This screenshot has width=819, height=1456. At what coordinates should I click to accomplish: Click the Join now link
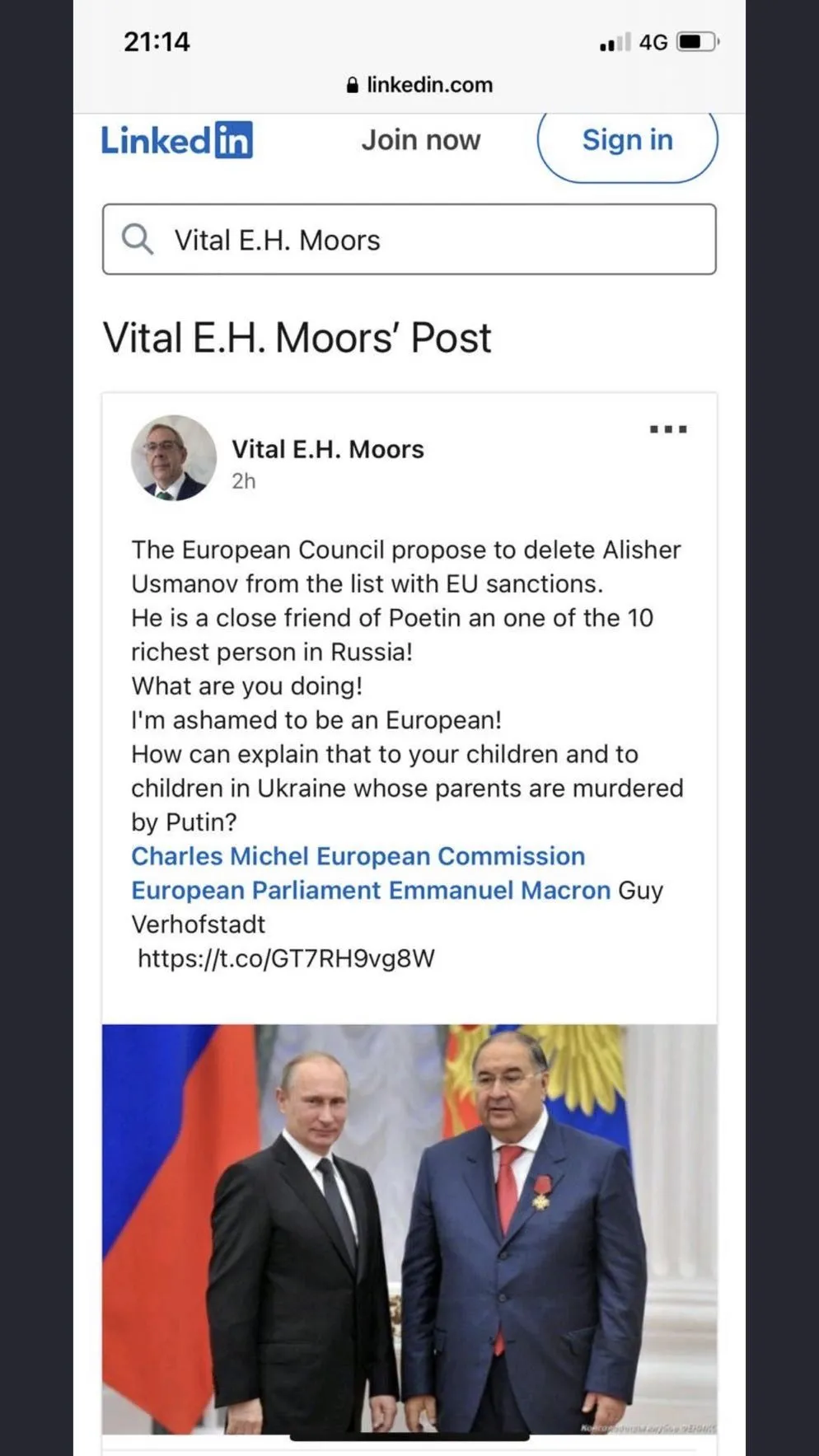coord(420,140)
